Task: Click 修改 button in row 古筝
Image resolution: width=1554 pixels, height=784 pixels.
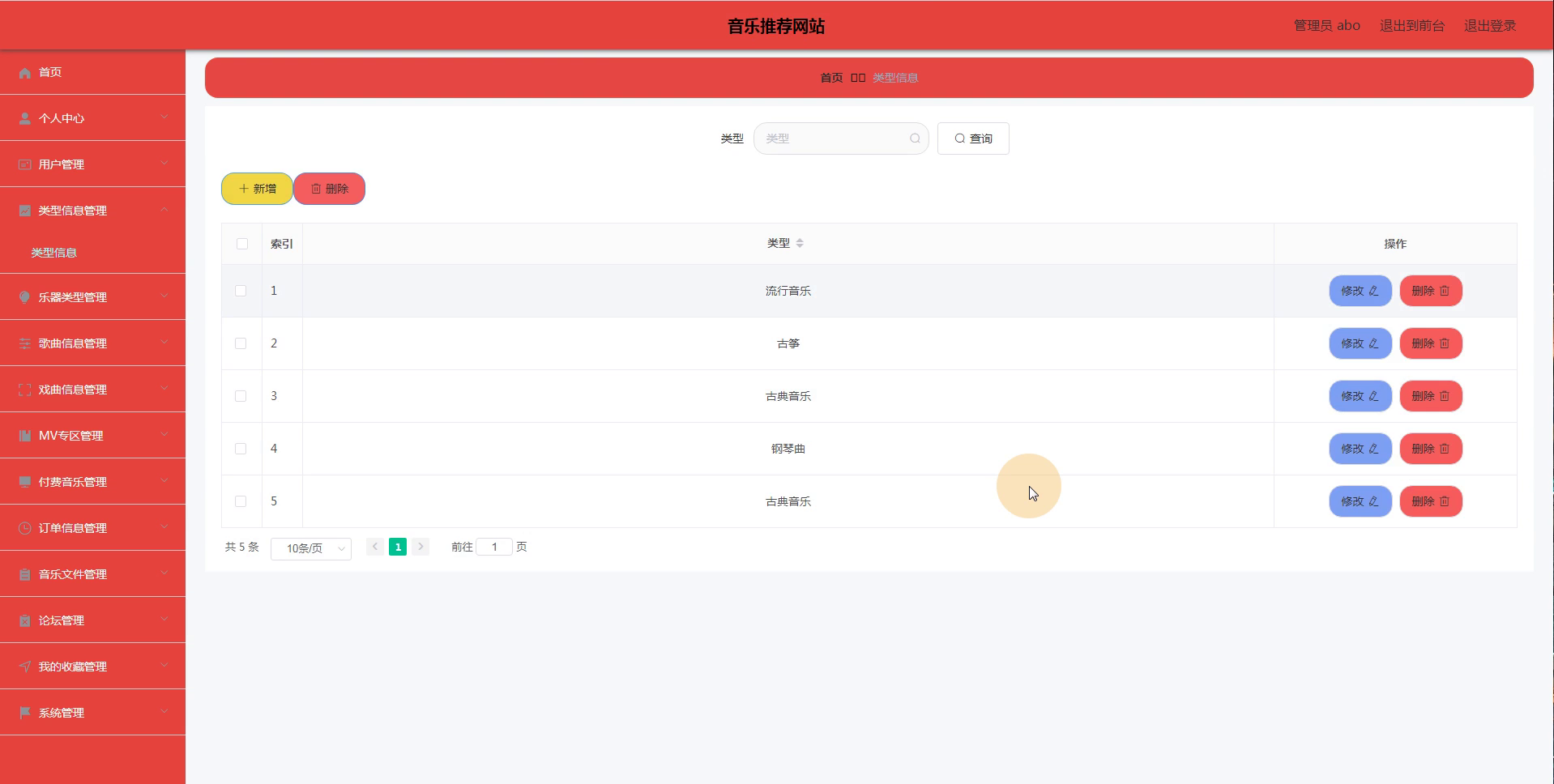Action: 1360,343
